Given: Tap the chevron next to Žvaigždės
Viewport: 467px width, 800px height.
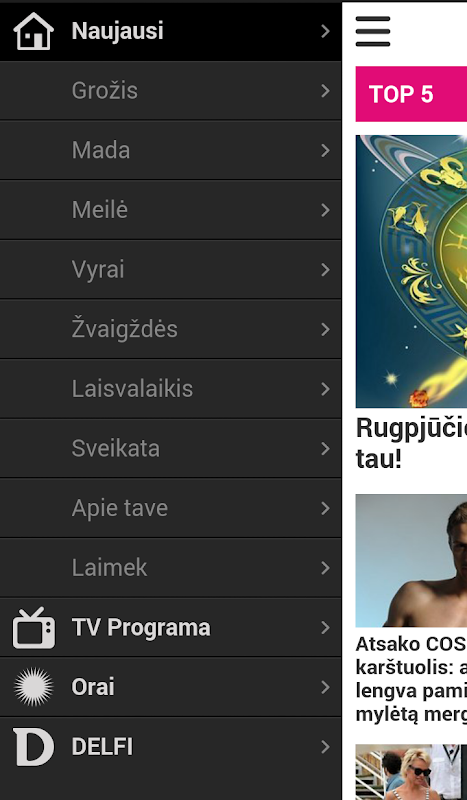Looking at the screenshot, I should click(325, 329).
